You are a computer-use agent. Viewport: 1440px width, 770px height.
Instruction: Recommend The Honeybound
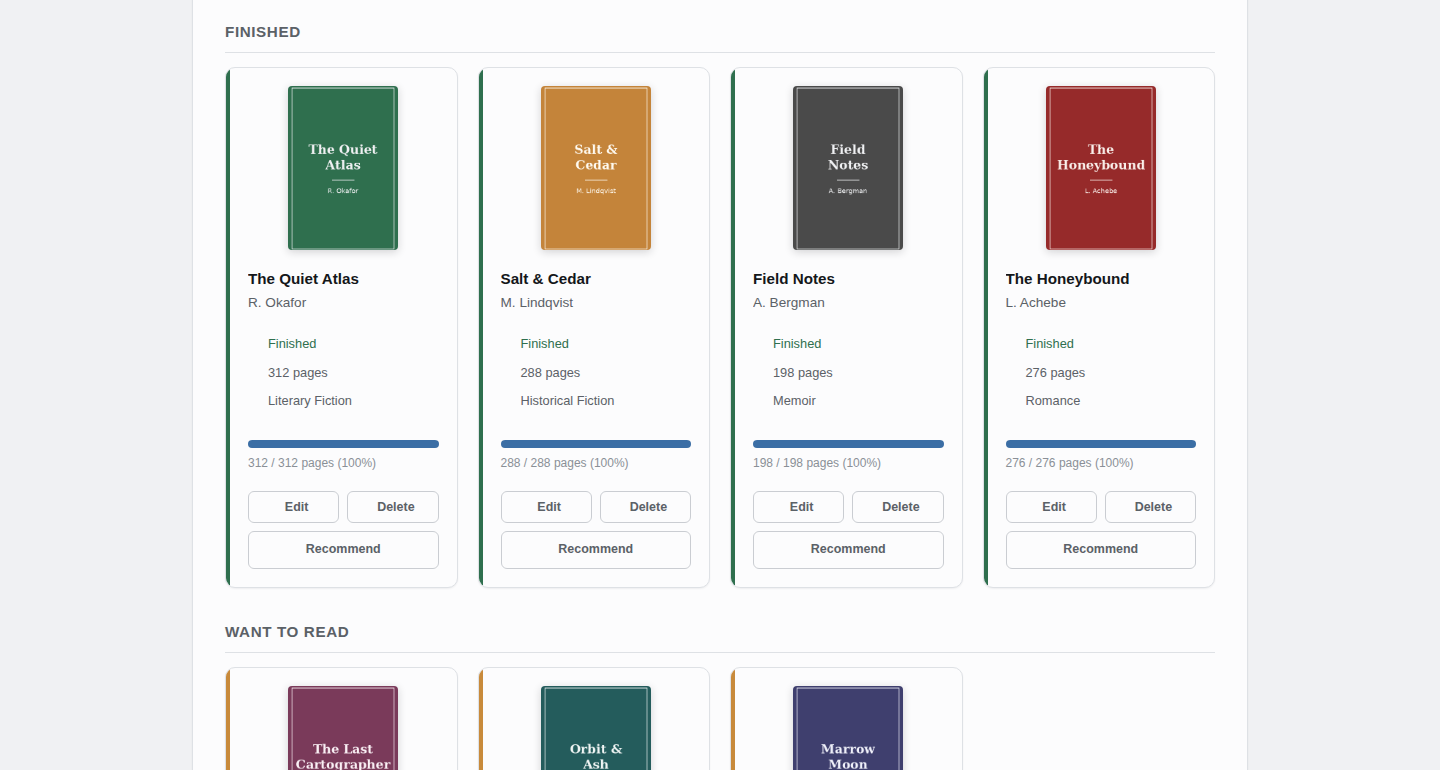point(1101,550)
